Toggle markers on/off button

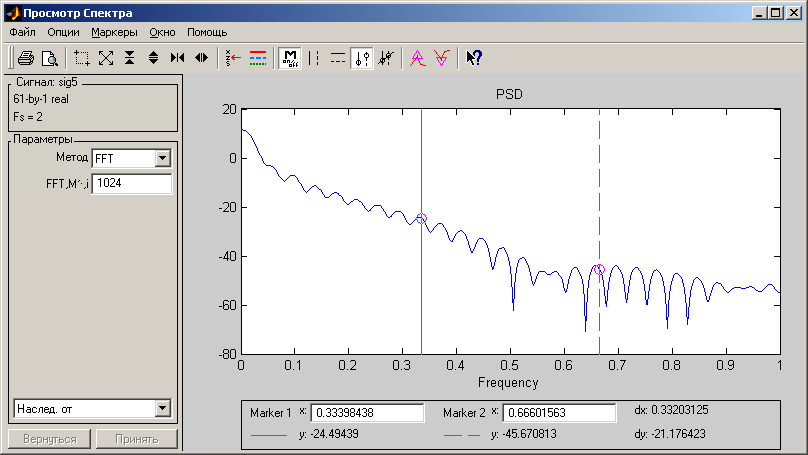click(x=290, y=58)
